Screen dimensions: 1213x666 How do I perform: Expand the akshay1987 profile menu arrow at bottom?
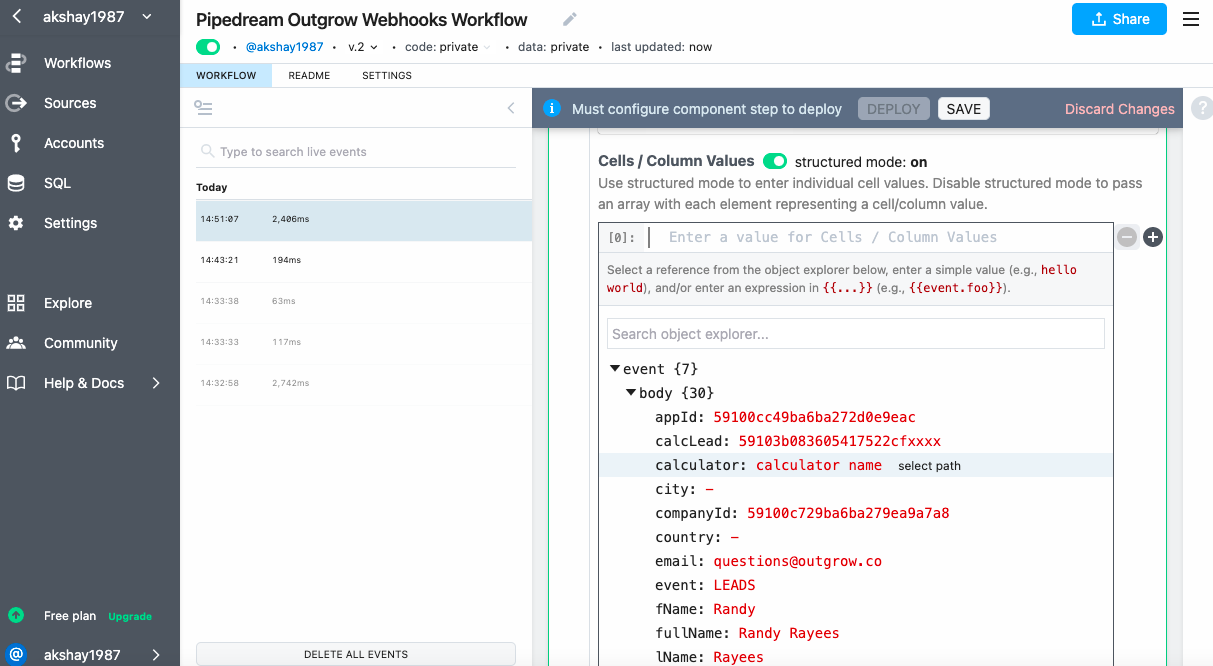click(156, 655)
